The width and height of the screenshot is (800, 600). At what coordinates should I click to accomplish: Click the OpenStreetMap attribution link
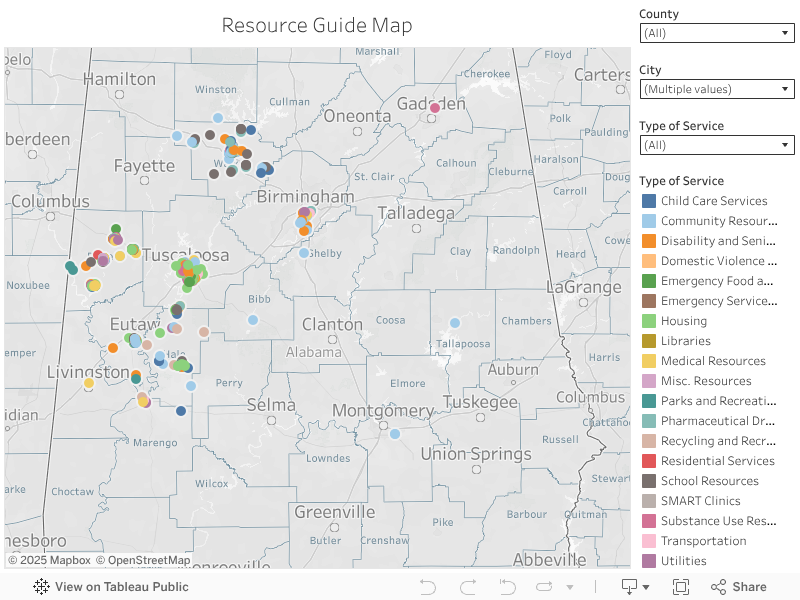tap(143, 561)
